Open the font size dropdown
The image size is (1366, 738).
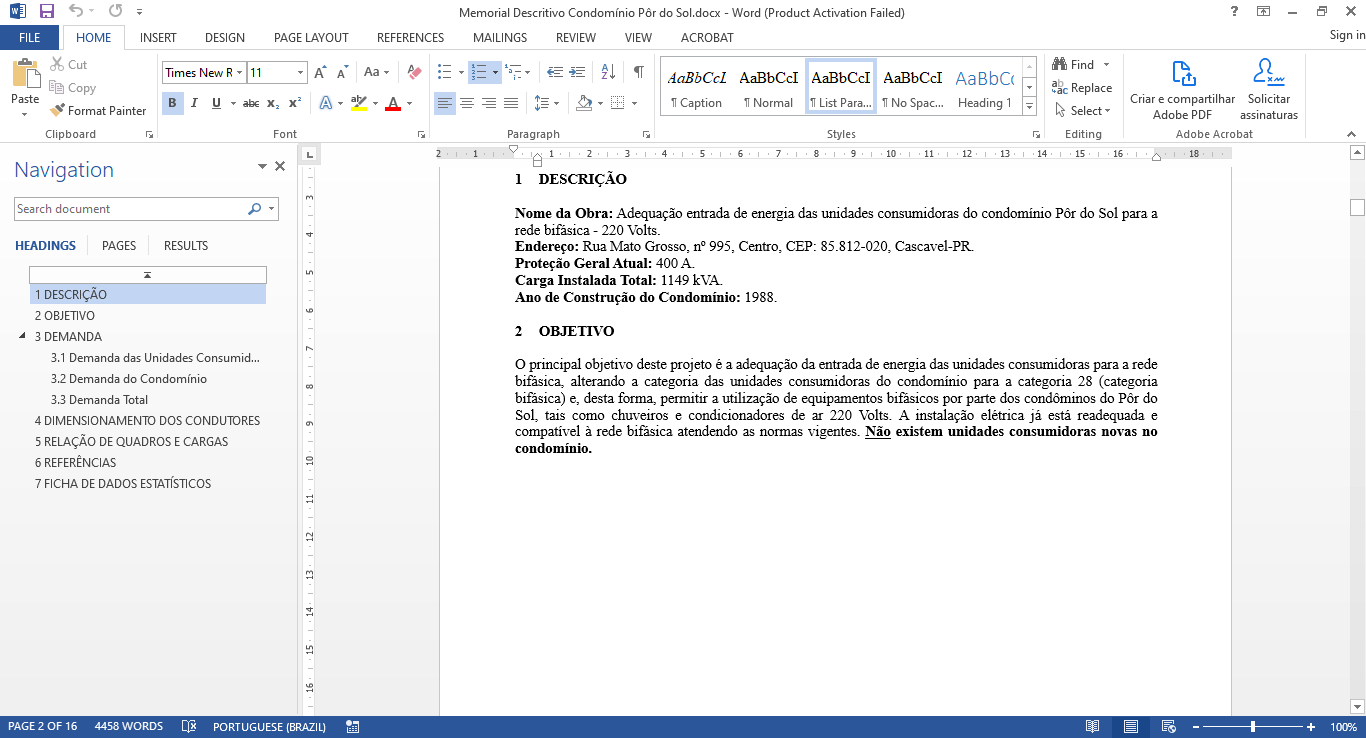(x=300, y=73)
